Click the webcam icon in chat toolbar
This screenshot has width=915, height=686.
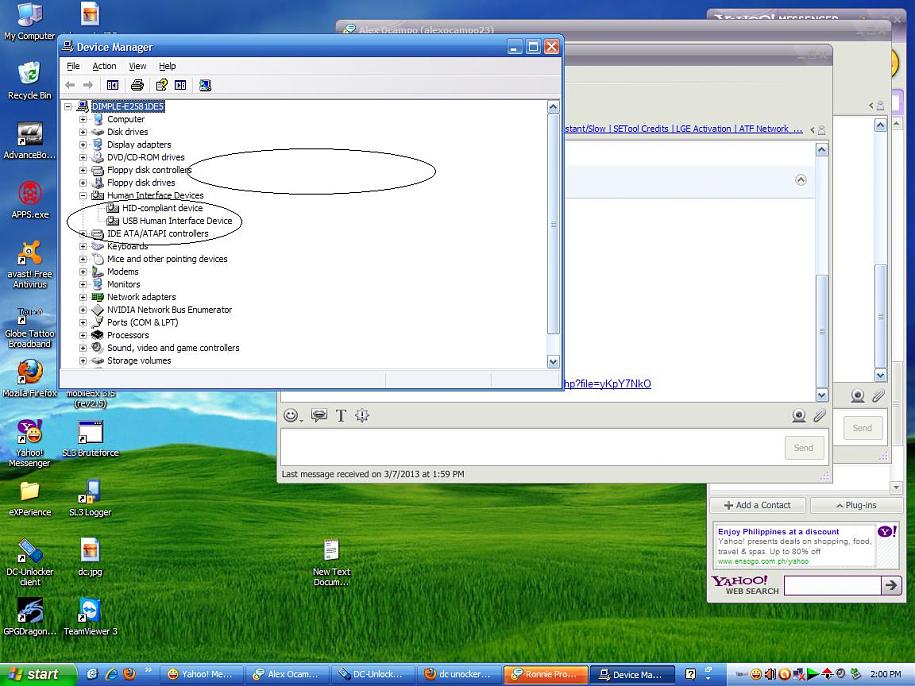pyautogui.click(x=799, y=415)
